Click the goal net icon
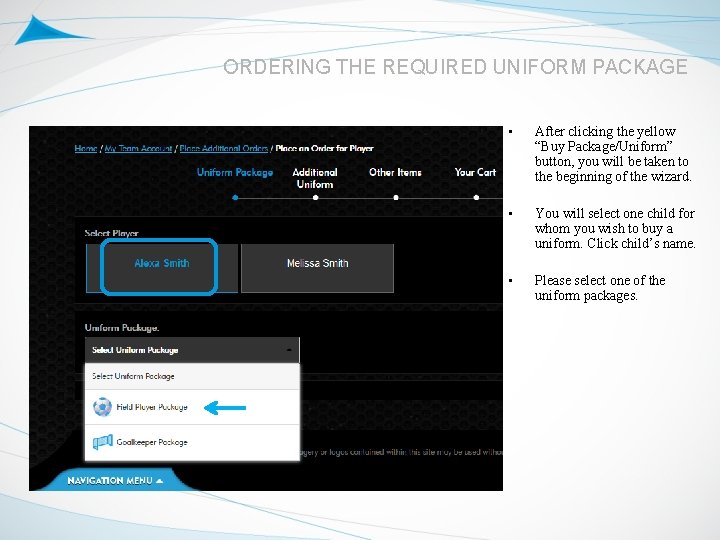Image resolution: width=720 pixels, height=540 pixels. [x=102, y=442]
